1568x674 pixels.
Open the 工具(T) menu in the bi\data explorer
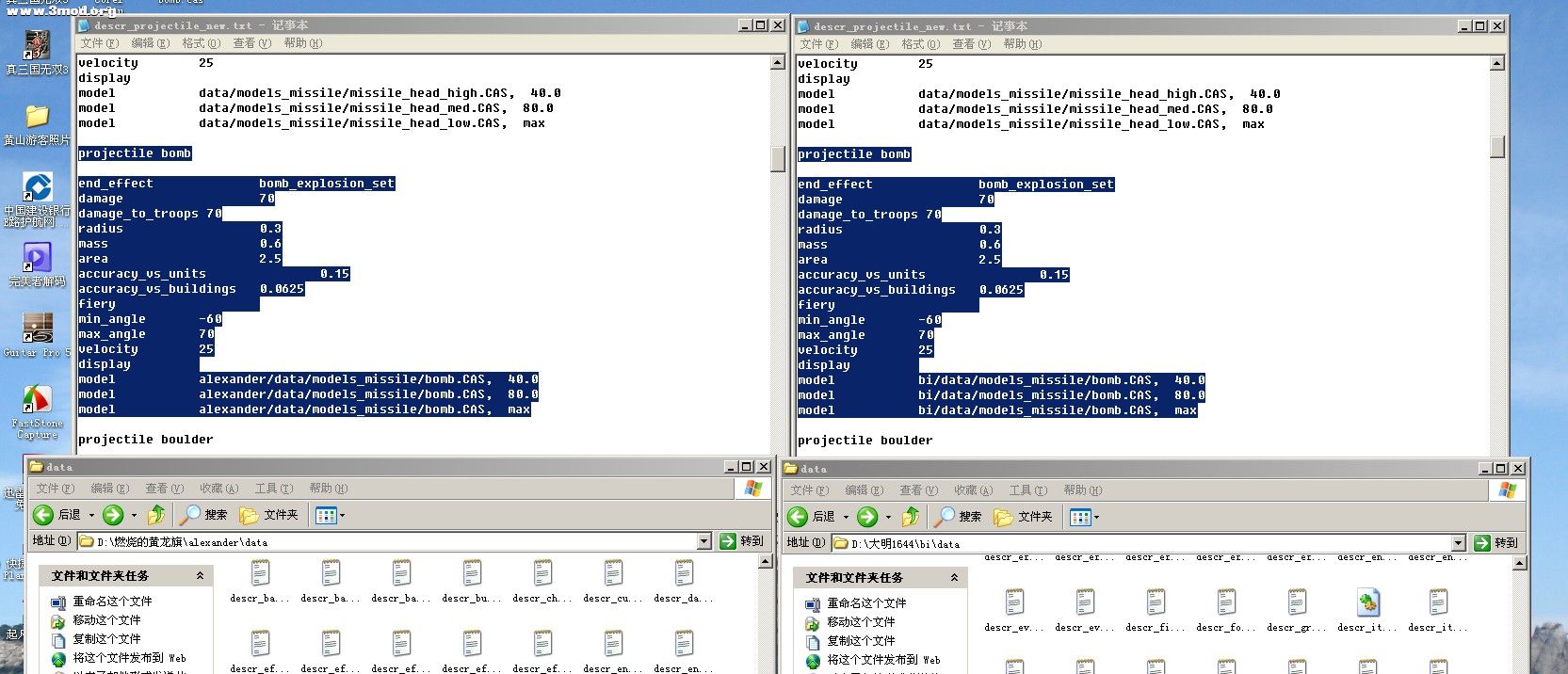tap(1026, 490)
